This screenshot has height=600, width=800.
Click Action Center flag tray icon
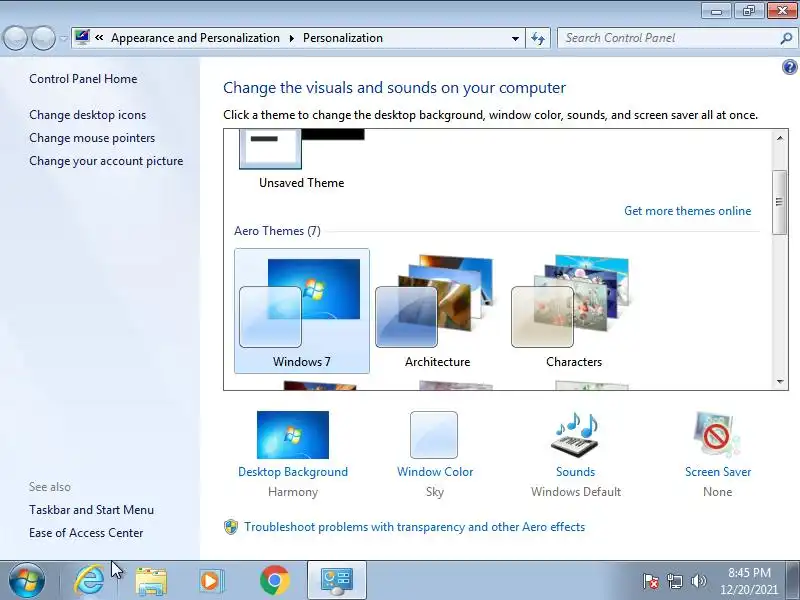click(650, 581)
